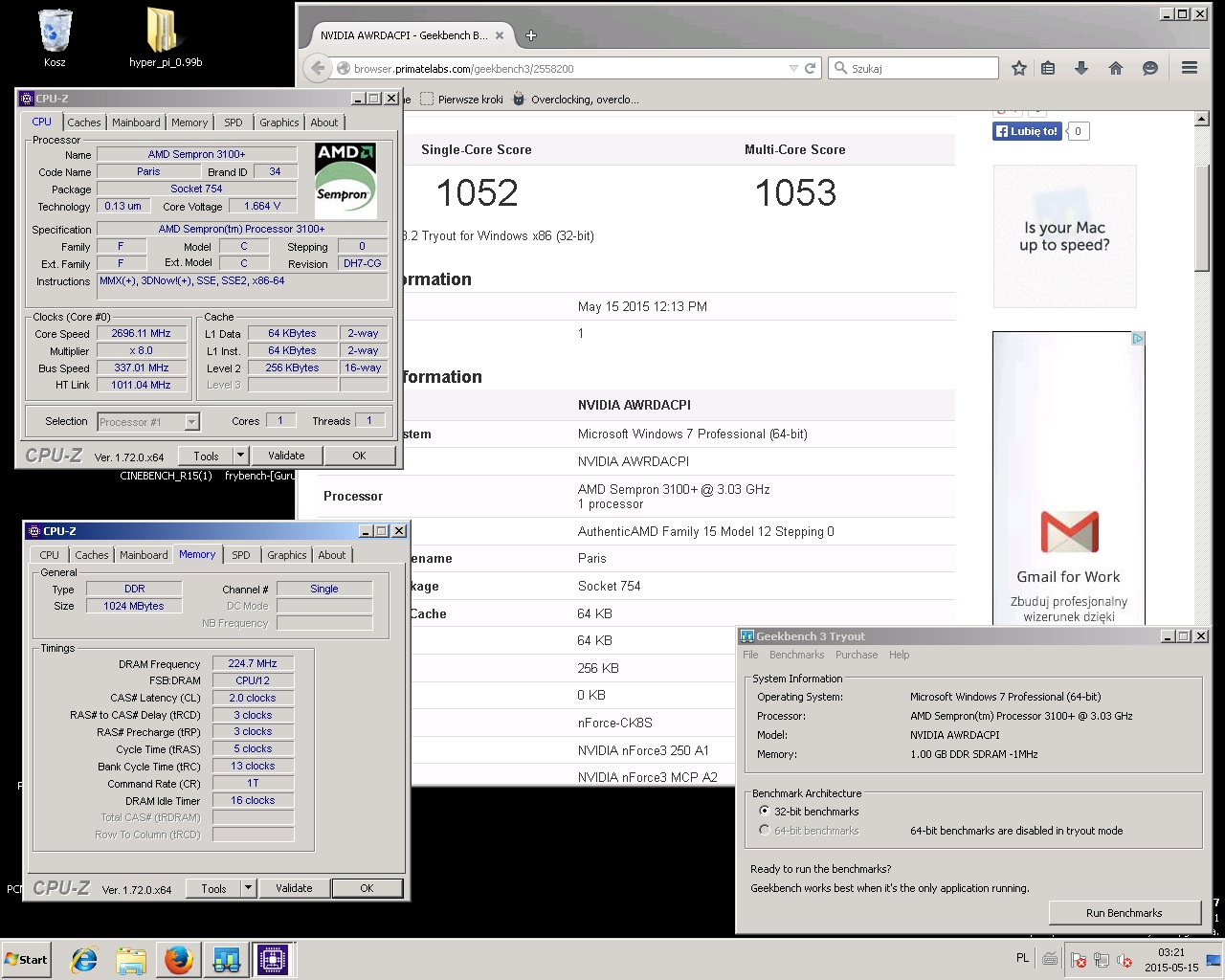Select 32-bit benchmarks radio button
This screenshot has height=980, width=1225.
(764, 811)
